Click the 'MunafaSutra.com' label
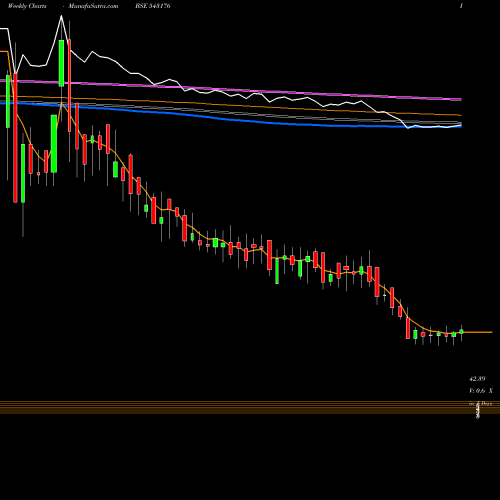Image resolution: width=500 pixels, height=500 pixels. (93, 6)
